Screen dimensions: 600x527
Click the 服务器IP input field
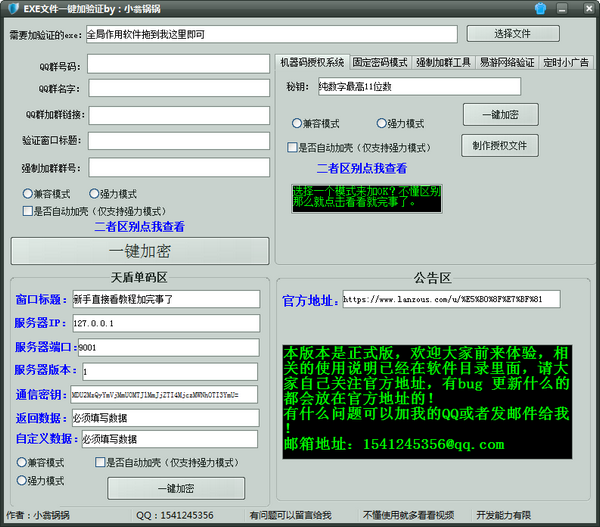coord(166,323)
